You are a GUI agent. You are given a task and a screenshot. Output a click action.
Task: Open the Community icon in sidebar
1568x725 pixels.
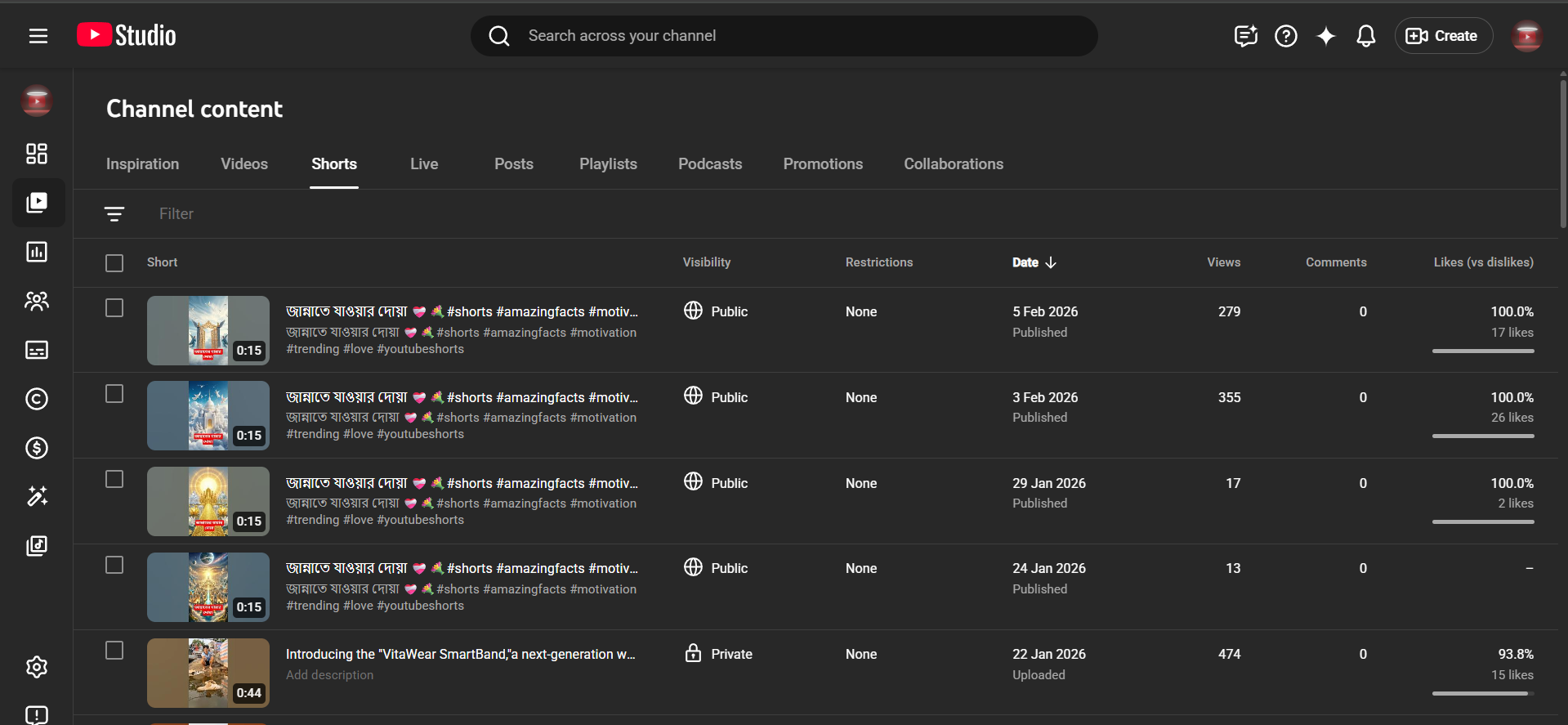click(37, 301)
